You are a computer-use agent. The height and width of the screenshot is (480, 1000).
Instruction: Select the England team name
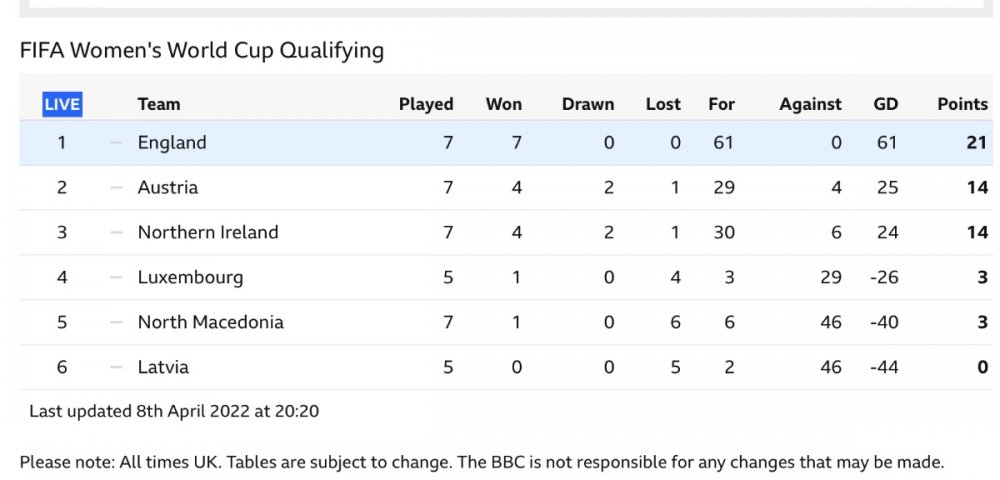(172, 143)
